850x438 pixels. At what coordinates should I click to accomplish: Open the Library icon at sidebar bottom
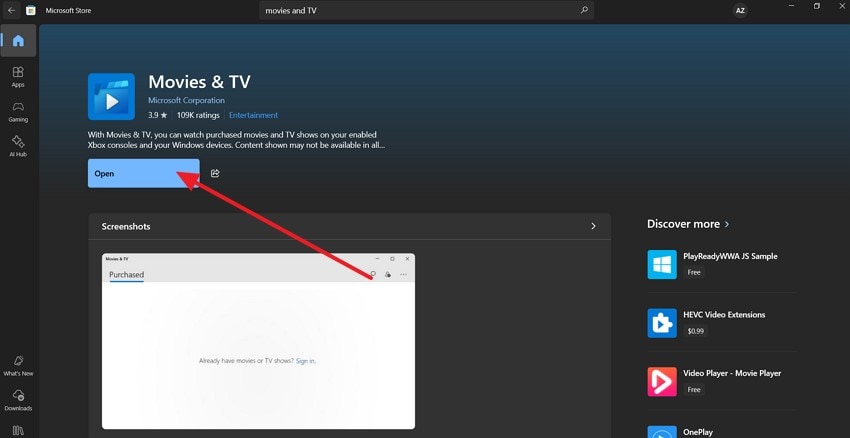pyautogui.click(x=18, y=431)
